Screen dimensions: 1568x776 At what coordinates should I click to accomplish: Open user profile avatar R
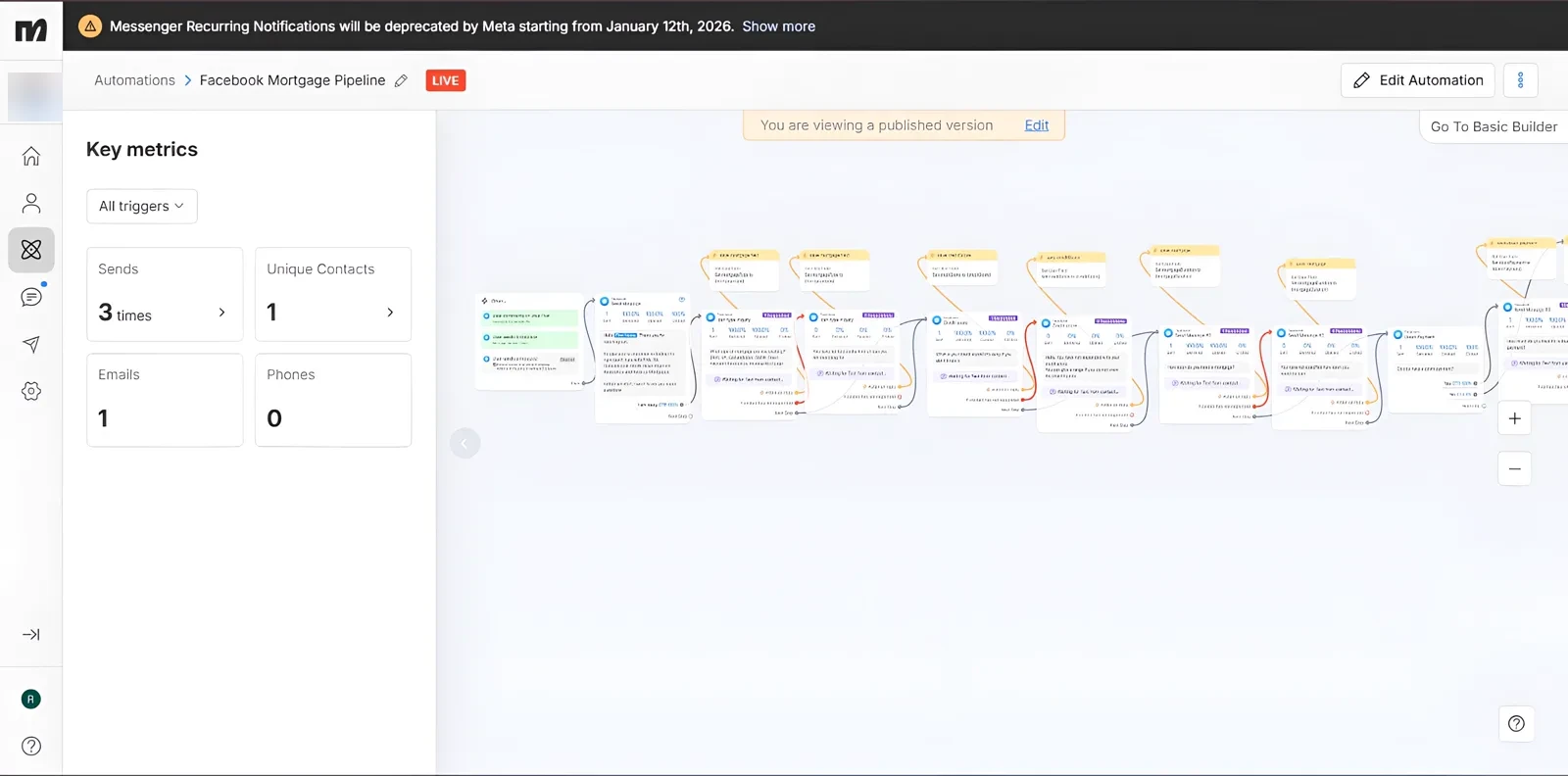pyautogui.click(x=31, y=699)
